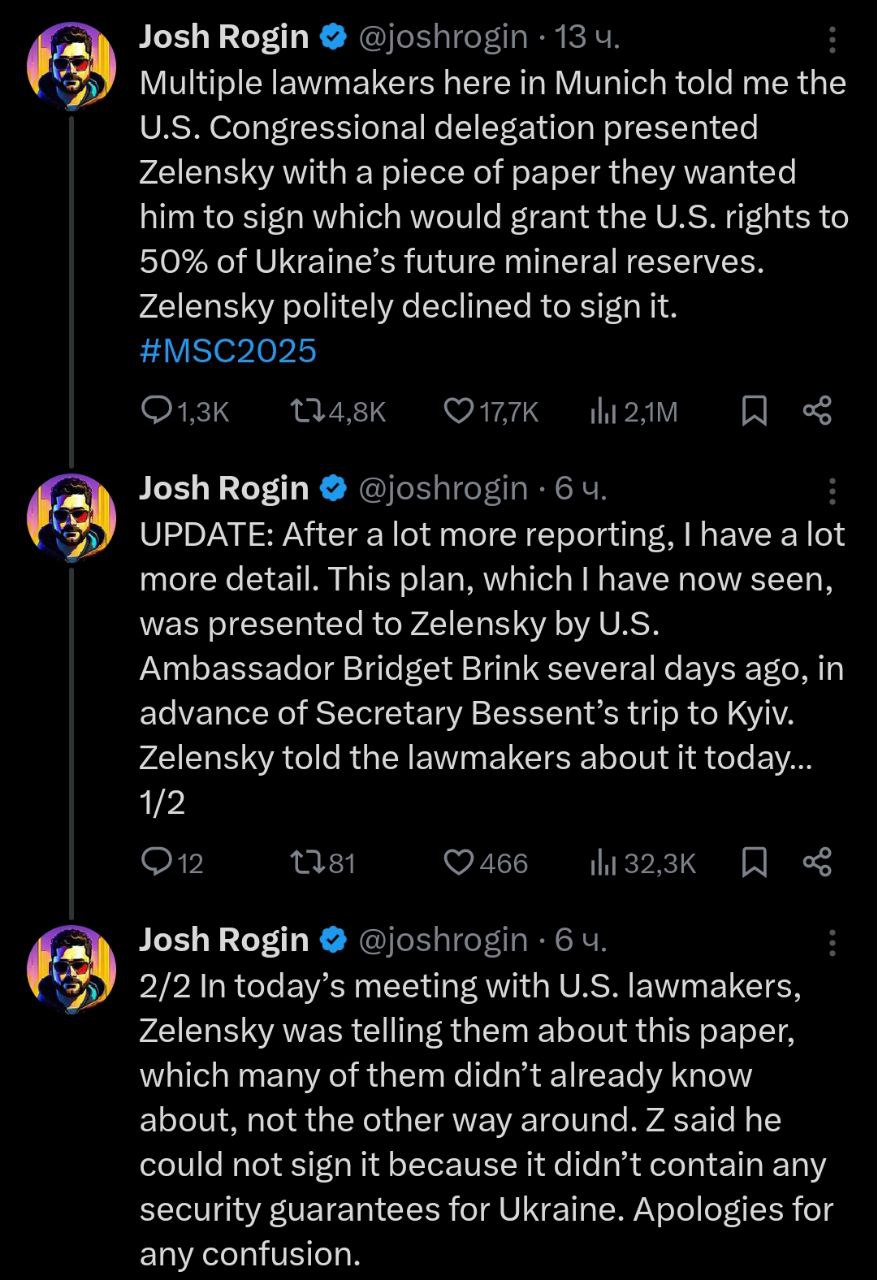The image size is (877, 1280).
Task: Reply to the first Munich lawmakers tweet
Action: pos(158,411)
